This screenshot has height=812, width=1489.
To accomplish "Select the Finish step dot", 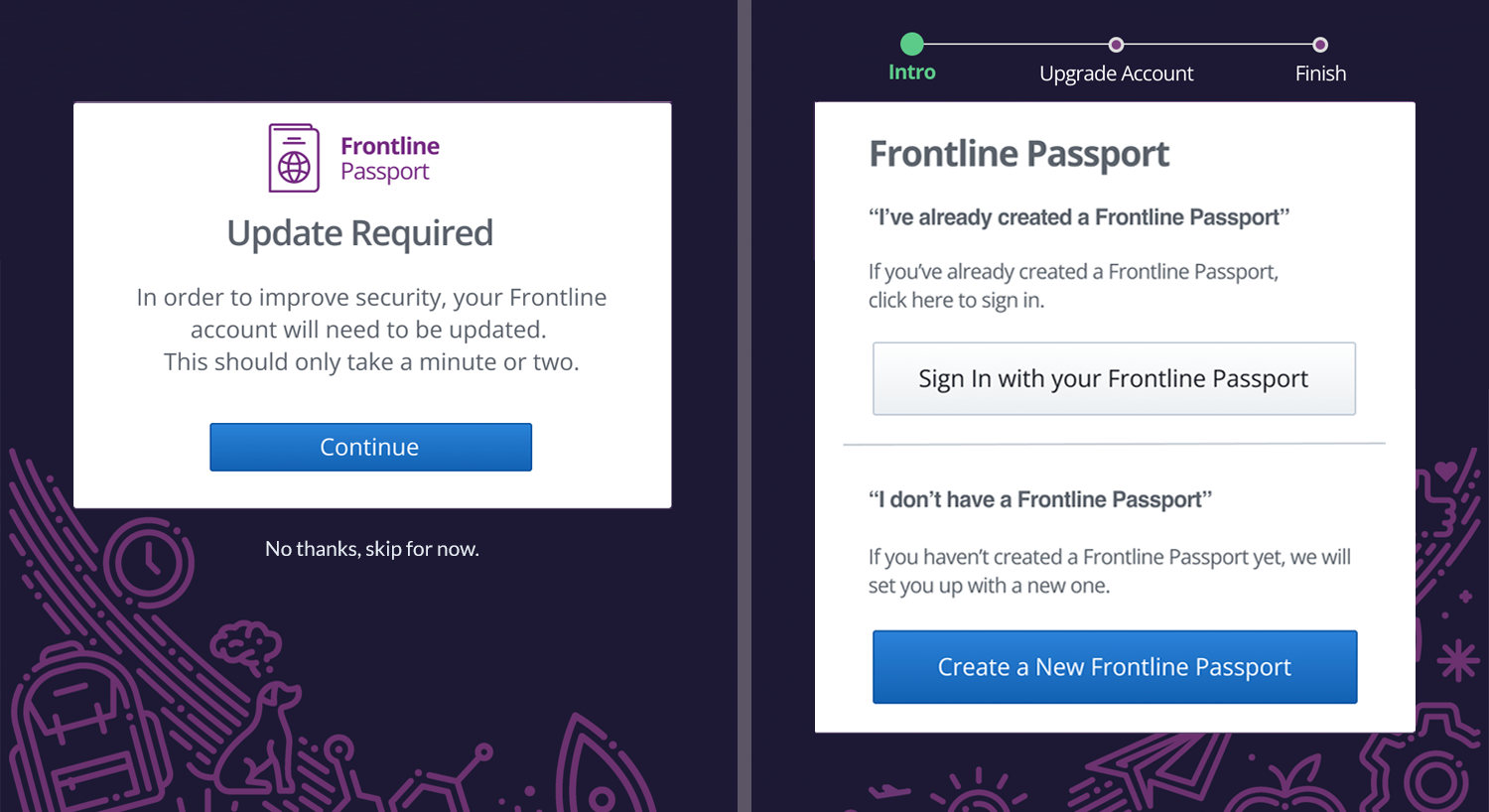I will pyautogui.click(x=1320, y=45).
